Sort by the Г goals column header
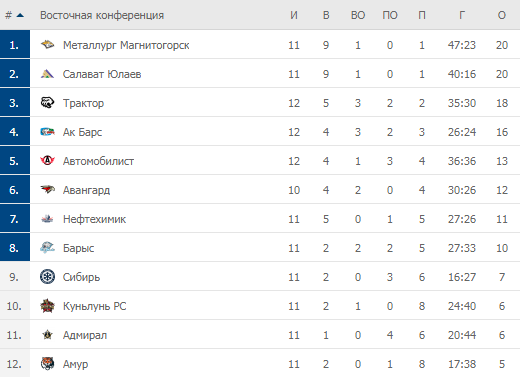 point(462,15)
